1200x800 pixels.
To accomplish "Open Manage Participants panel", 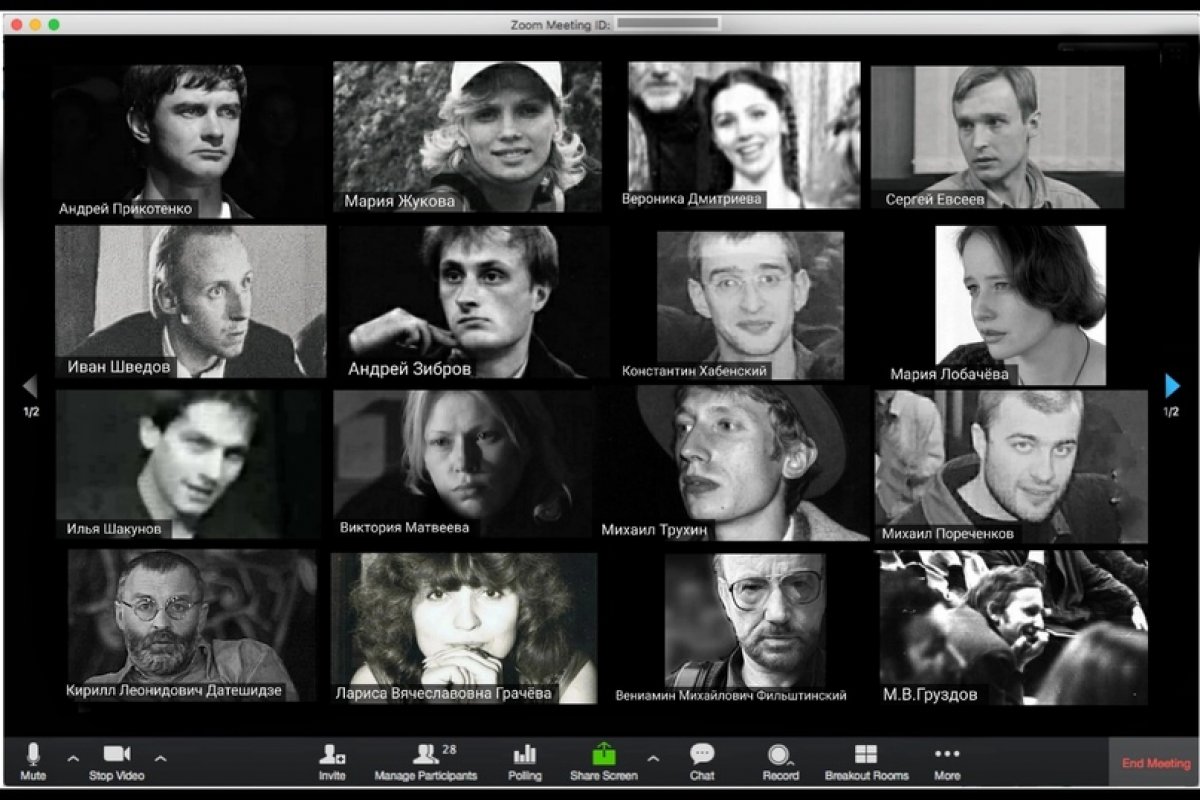I will pos(426,762).
